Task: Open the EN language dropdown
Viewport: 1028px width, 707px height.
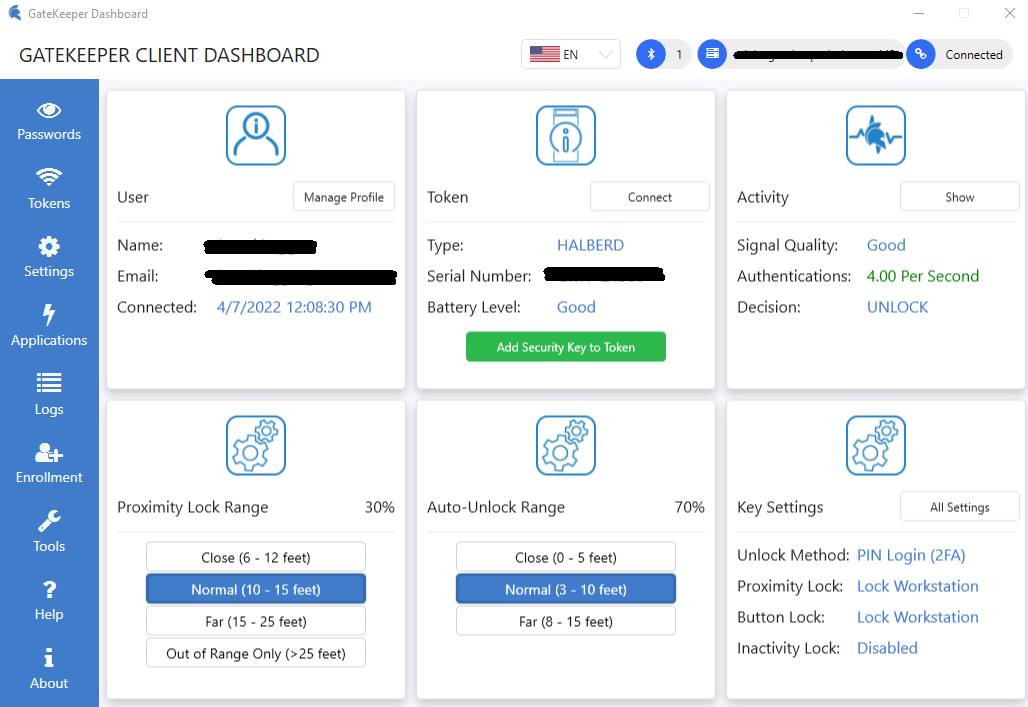Action: coord(571,55)
